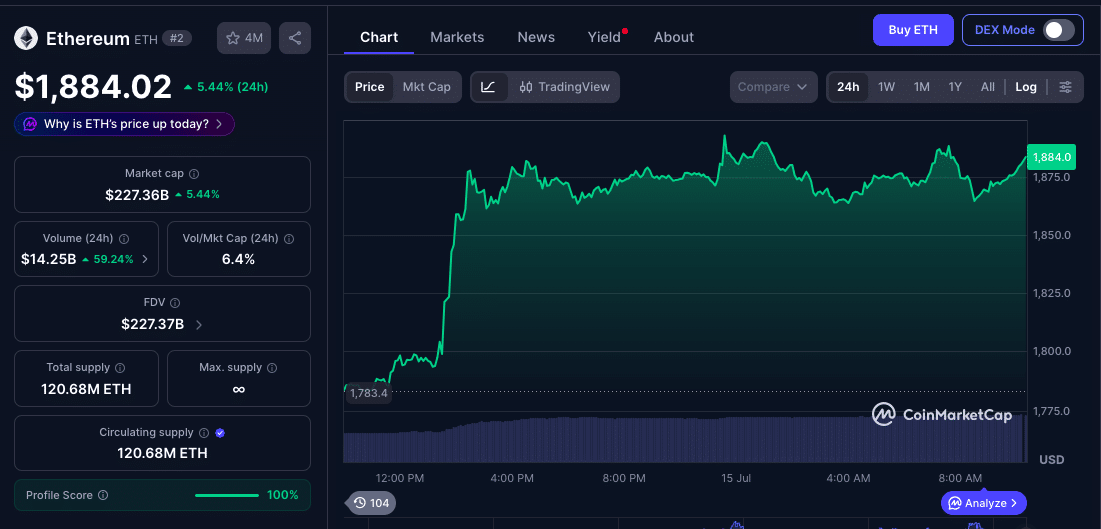Click the $1,884.02 price text
Viewport: 1101px width, 529px height.
93,86
